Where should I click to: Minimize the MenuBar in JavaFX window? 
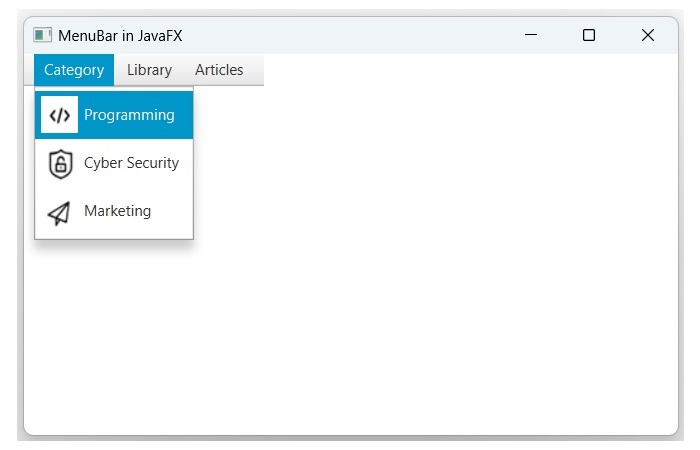531,36
